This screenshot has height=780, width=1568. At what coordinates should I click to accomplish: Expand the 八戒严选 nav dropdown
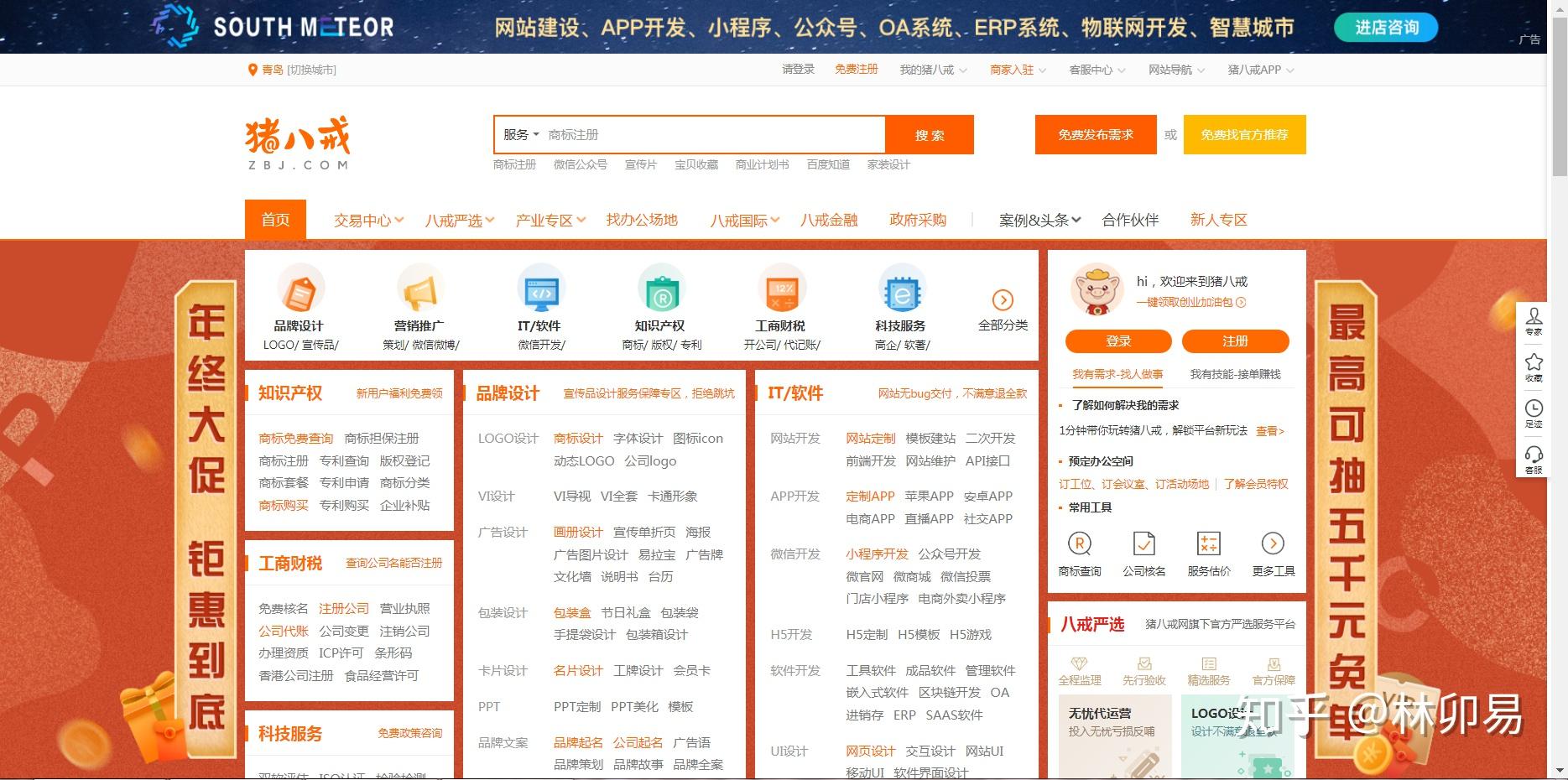[x=460, y=220]
